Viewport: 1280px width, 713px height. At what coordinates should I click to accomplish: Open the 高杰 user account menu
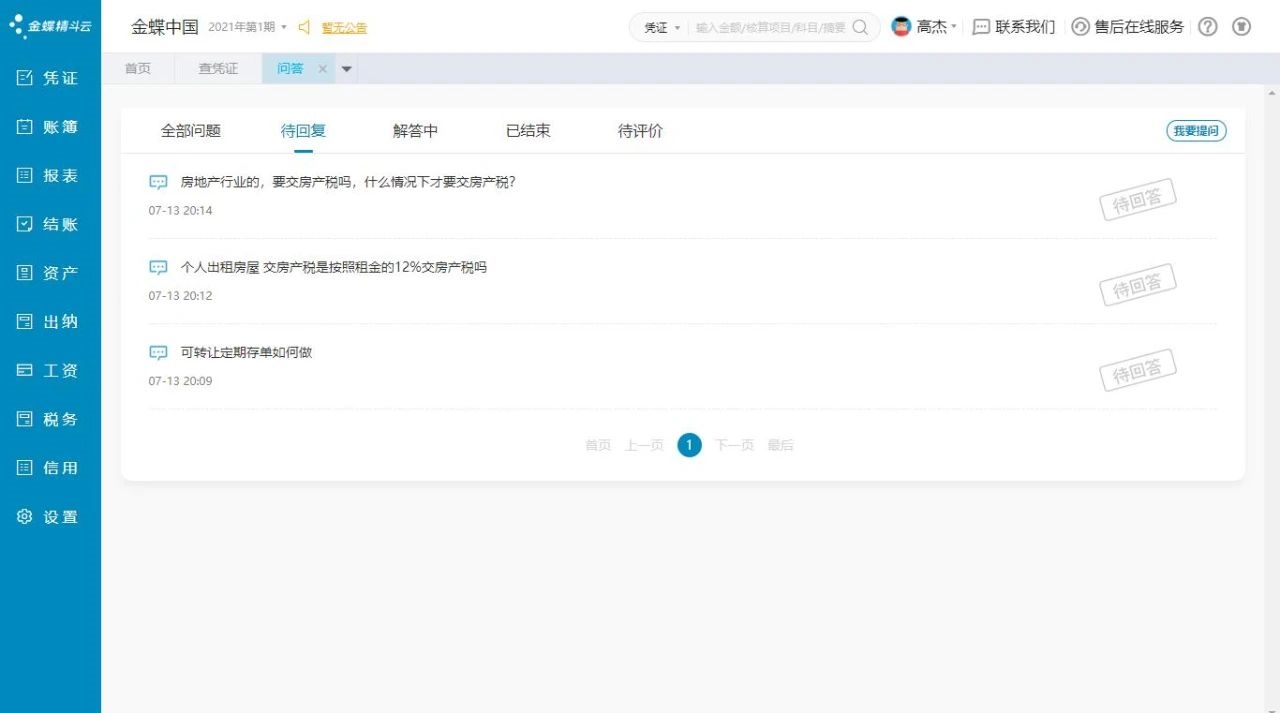(x=924, y=27)
